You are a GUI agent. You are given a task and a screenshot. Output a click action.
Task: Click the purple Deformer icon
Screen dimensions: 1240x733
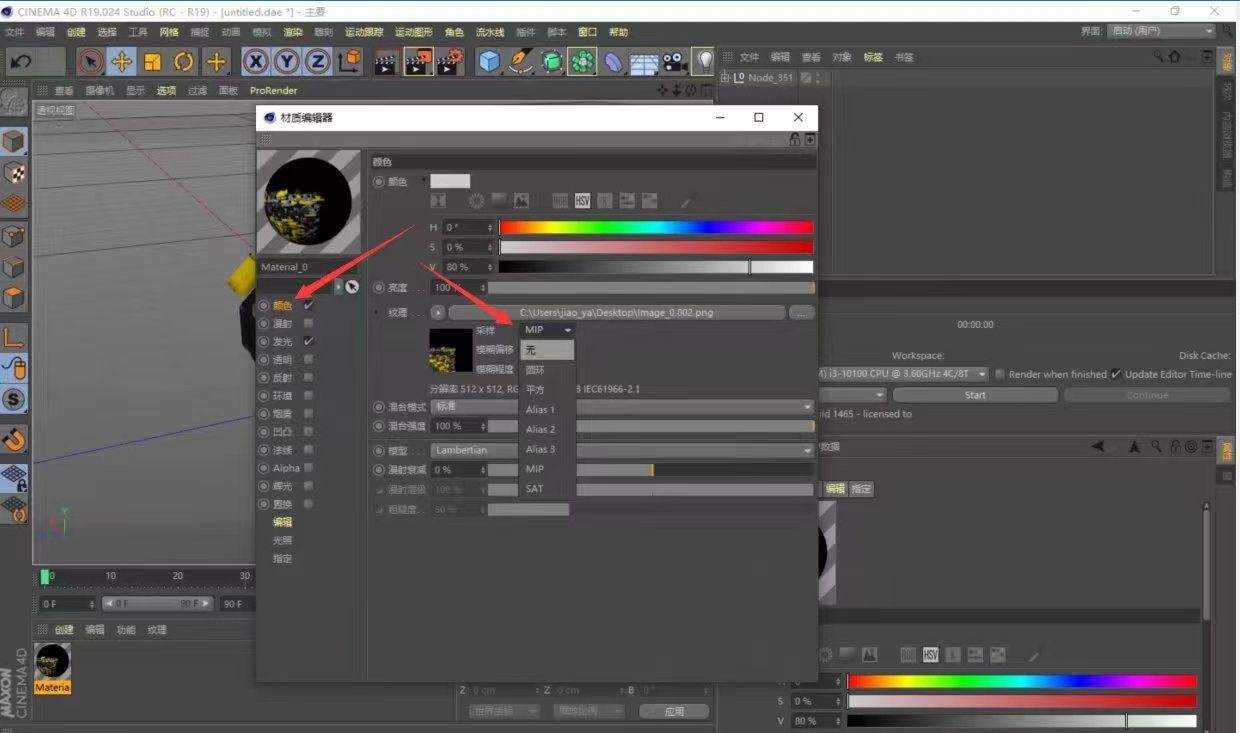click(614, 62)
